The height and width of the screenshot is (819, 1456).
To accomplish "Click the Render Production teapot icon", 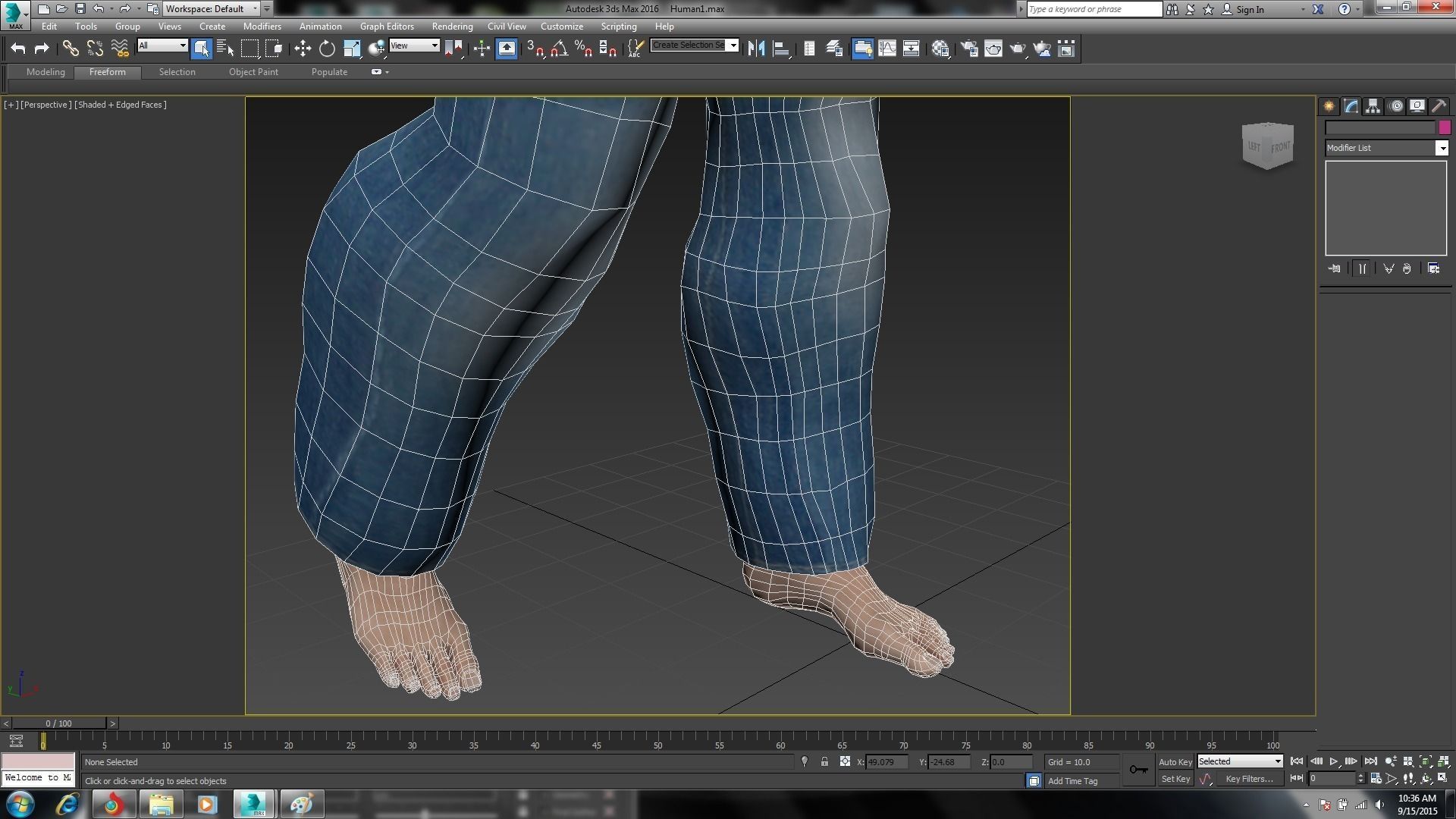I will click(x=1018, y=49).
